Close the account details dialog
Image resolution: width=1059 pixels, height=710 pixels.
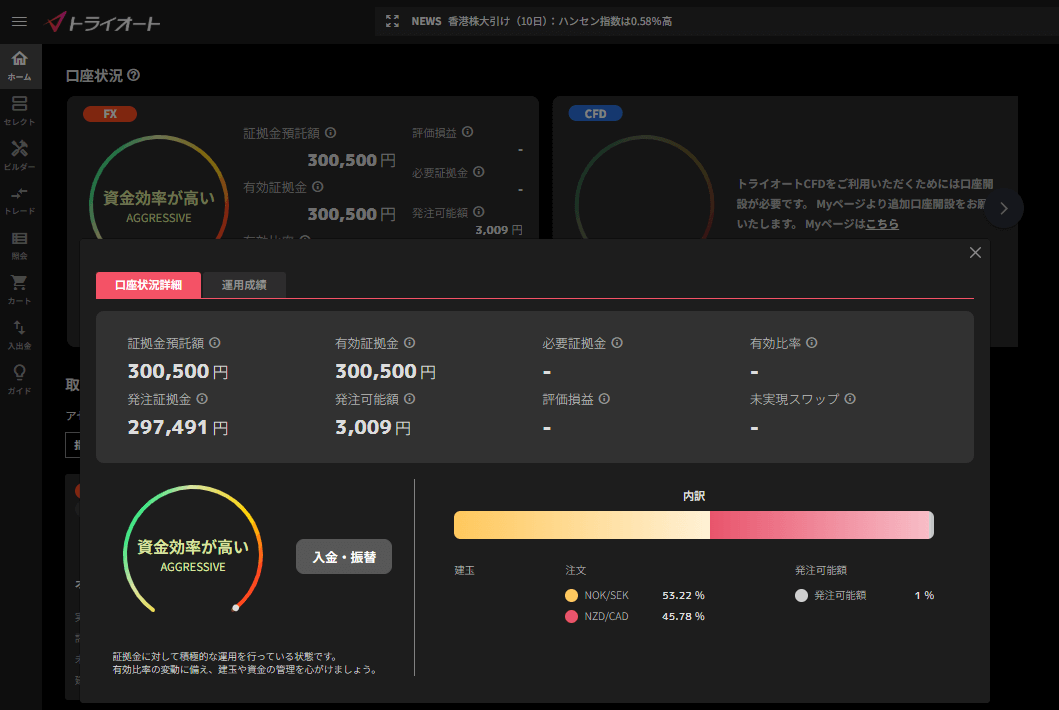[x=975, y=253]
